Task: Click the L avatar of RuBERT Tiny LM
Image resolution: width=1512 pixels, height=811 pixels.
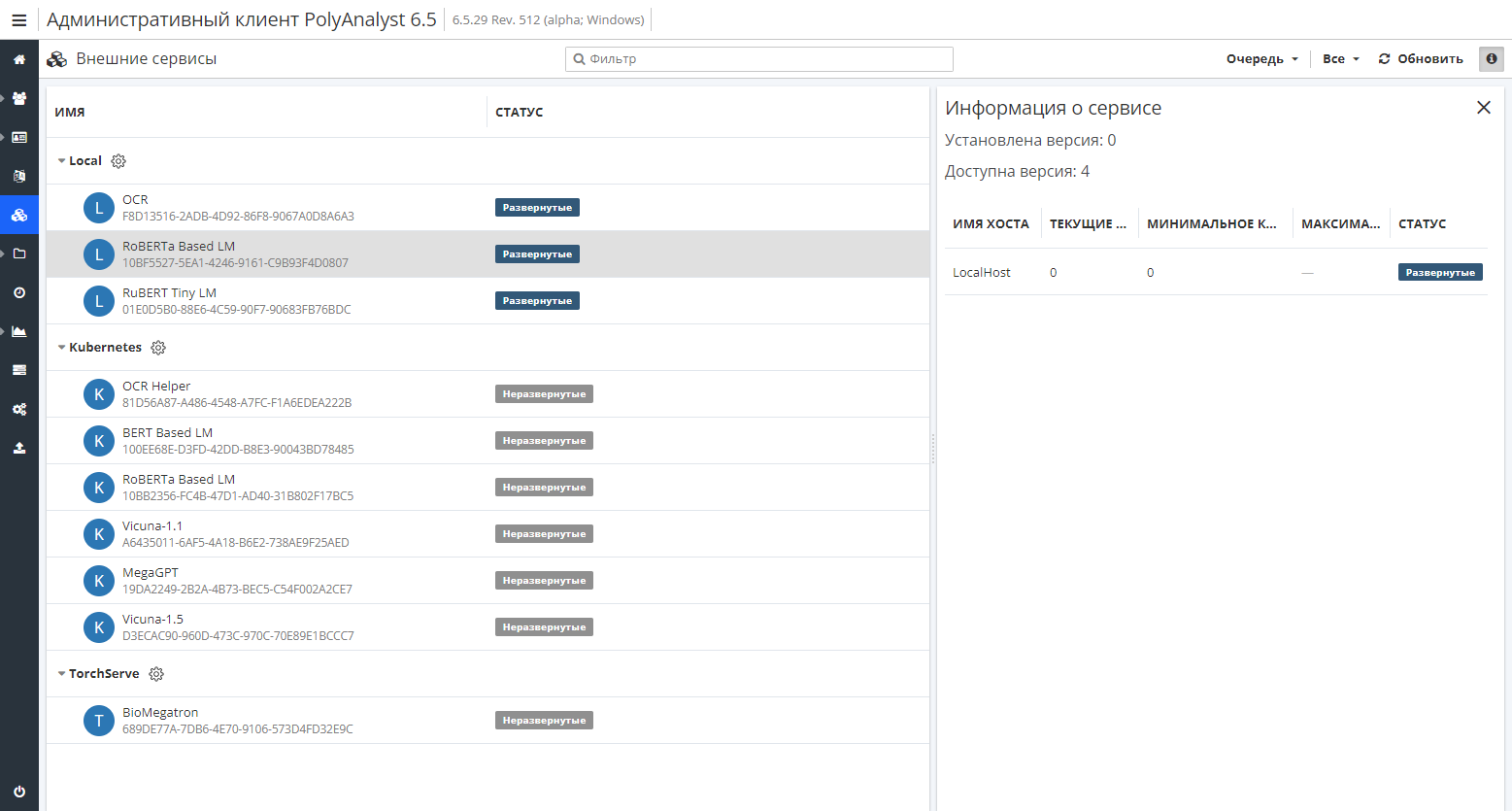Action: (99, 301)
